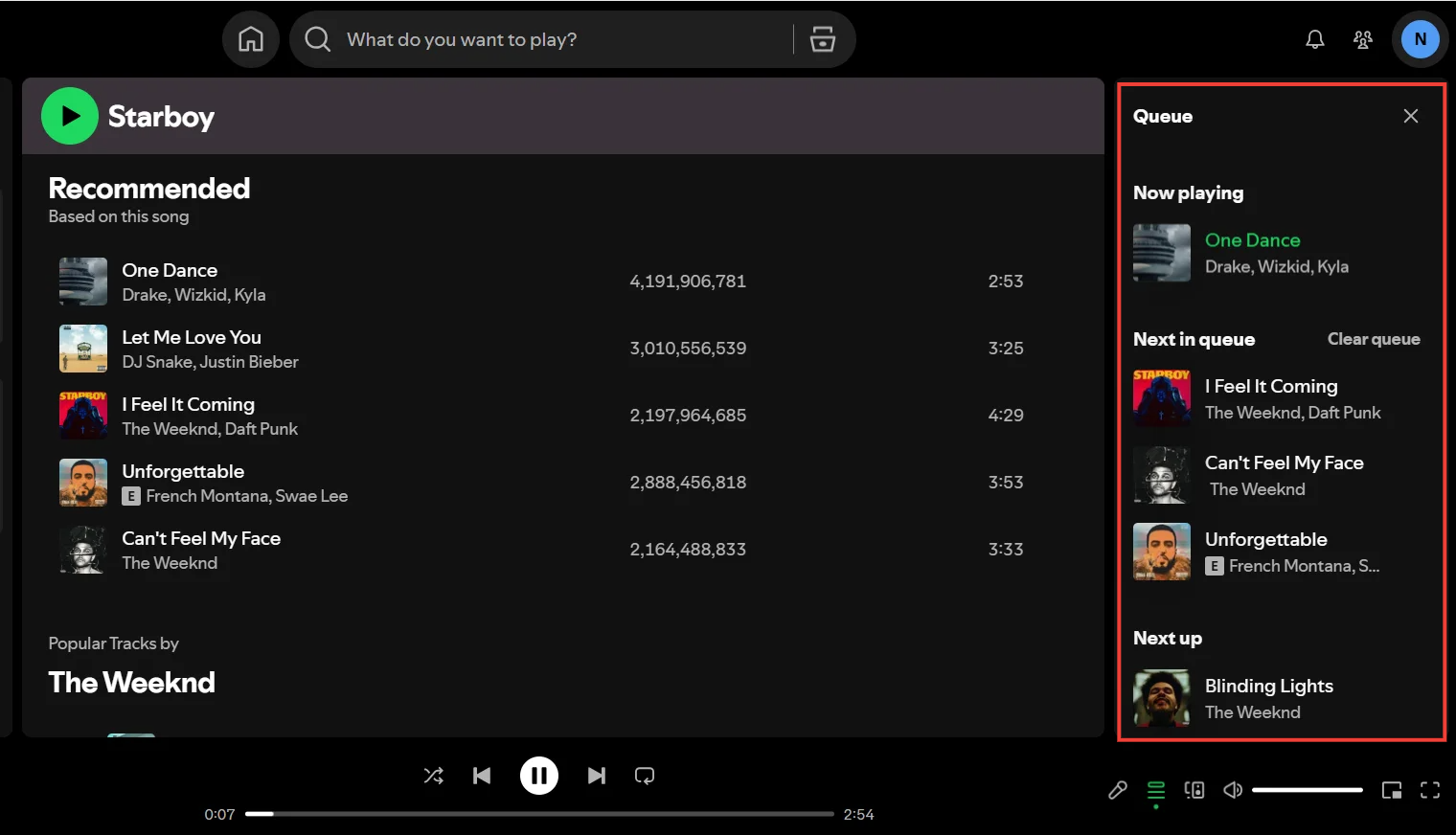Open the miniplayer
The width and height of the screenshot is (1456, 835).
coord(1391,790)
